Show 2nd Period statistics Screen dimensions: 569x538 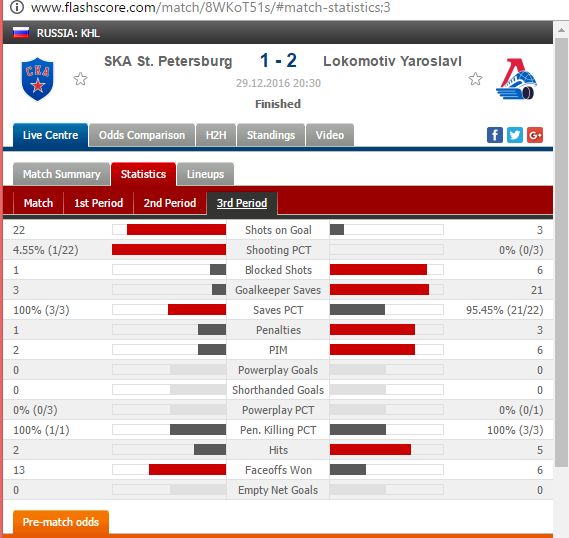[170, 203]
